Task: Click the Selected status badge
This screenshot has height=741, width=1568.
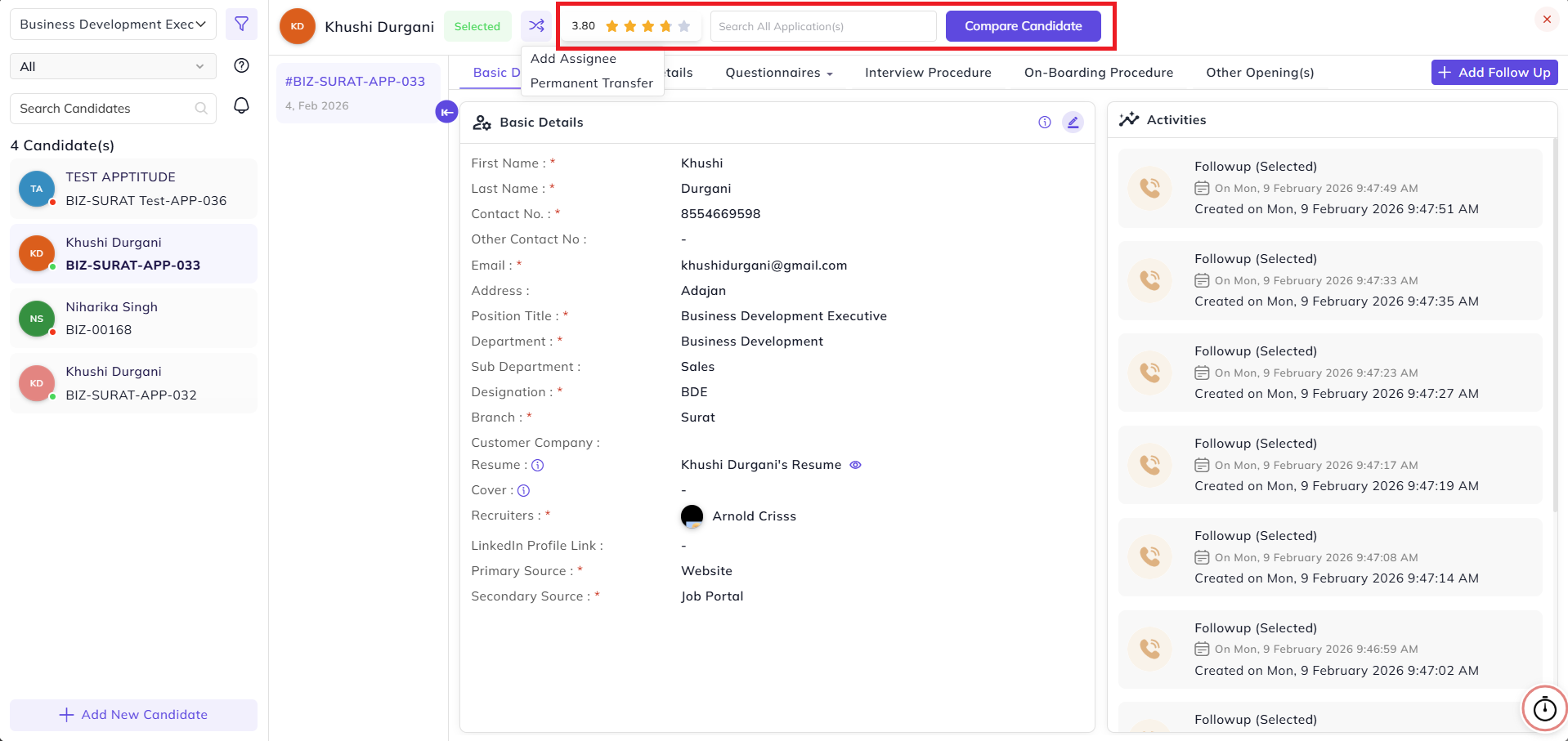Action: pos(477,26)
